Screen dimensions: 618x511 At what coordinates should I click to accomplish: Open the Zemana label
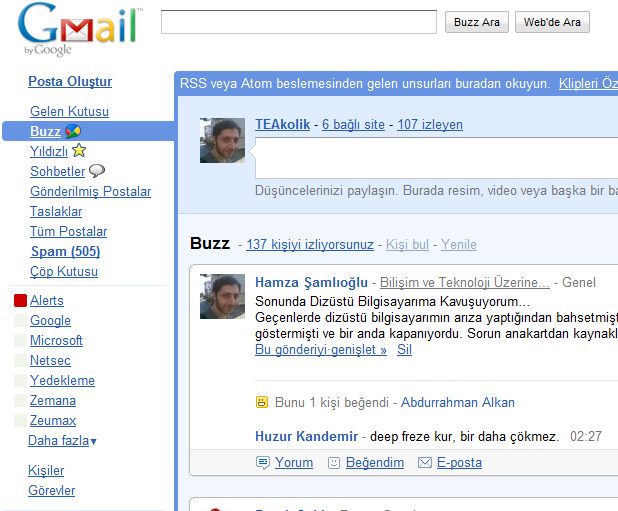(53, 400)
